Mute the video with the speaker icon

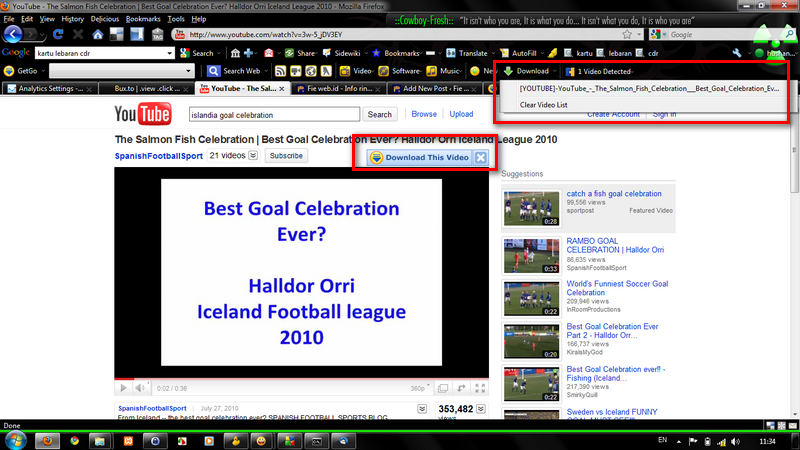(x=139, y=388)
